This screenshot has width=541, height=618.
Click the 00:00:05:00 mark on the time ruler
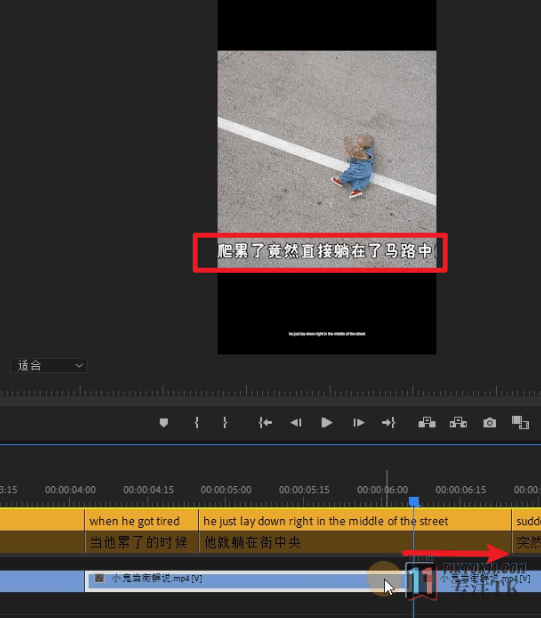[x=226, y=490]
